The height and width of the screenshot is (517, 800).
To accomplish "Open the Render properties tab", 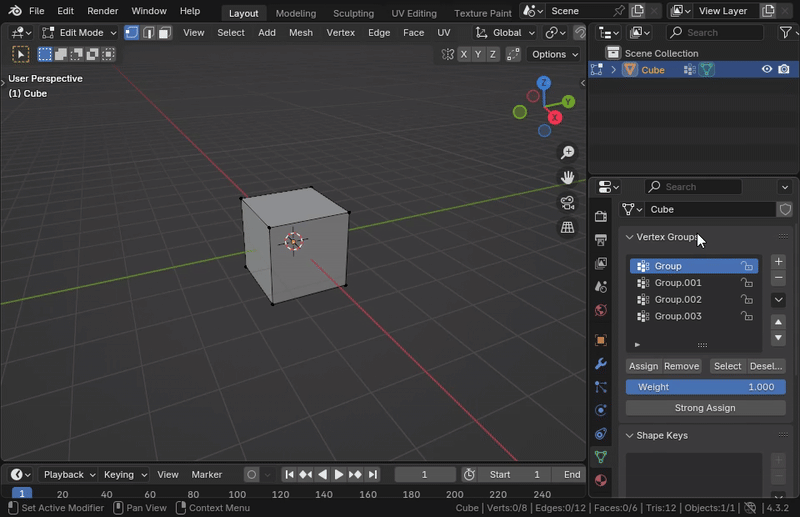I will 600,216.
